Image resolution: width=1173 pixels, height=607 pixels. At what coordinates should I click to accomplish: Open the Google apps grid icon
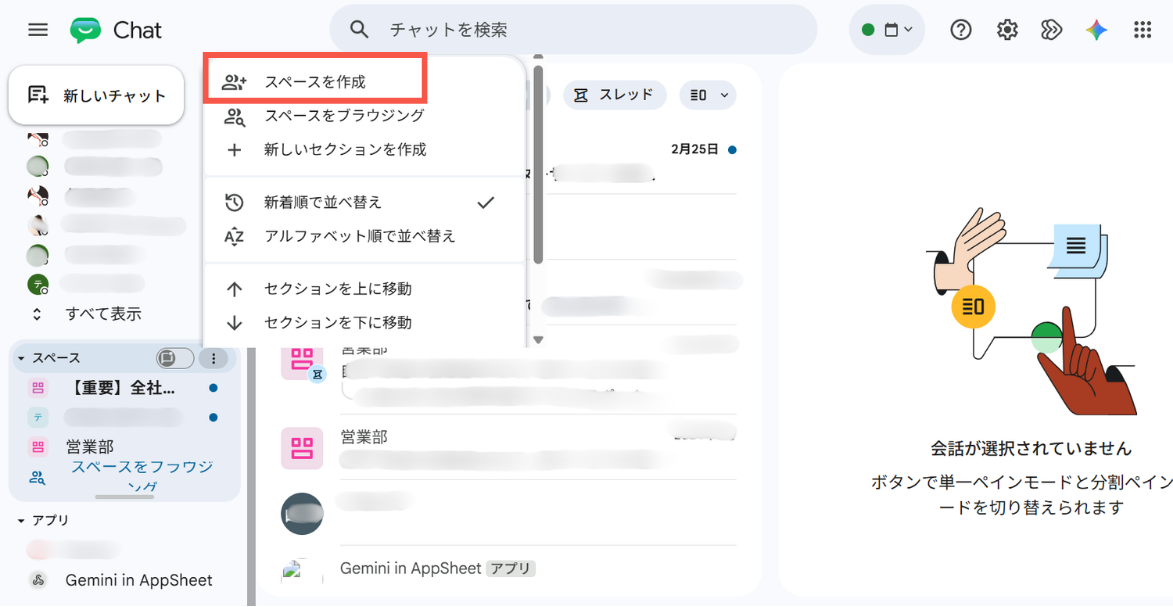coord(1142,30)
